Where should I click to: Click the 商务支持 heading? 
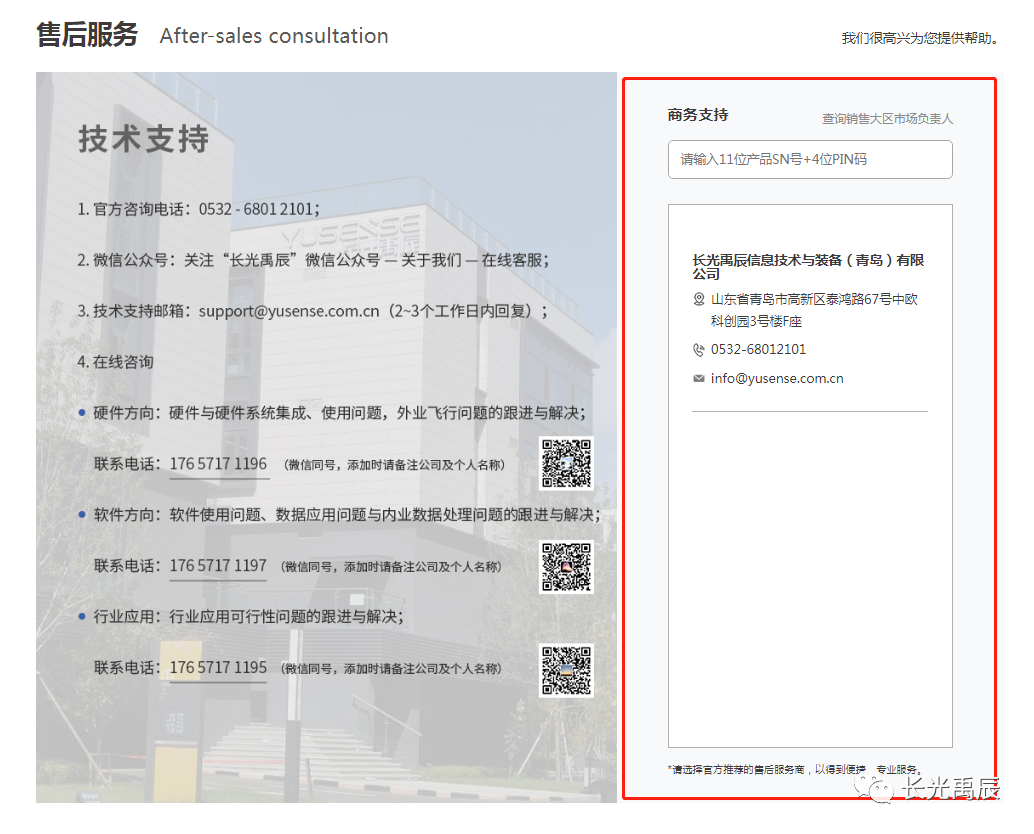click(698, 115)
